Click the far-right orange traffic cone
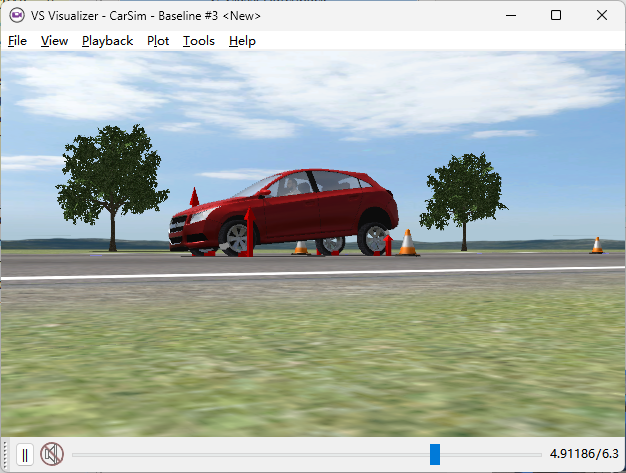Screen dimensions: 626x473 coord(597,245)
